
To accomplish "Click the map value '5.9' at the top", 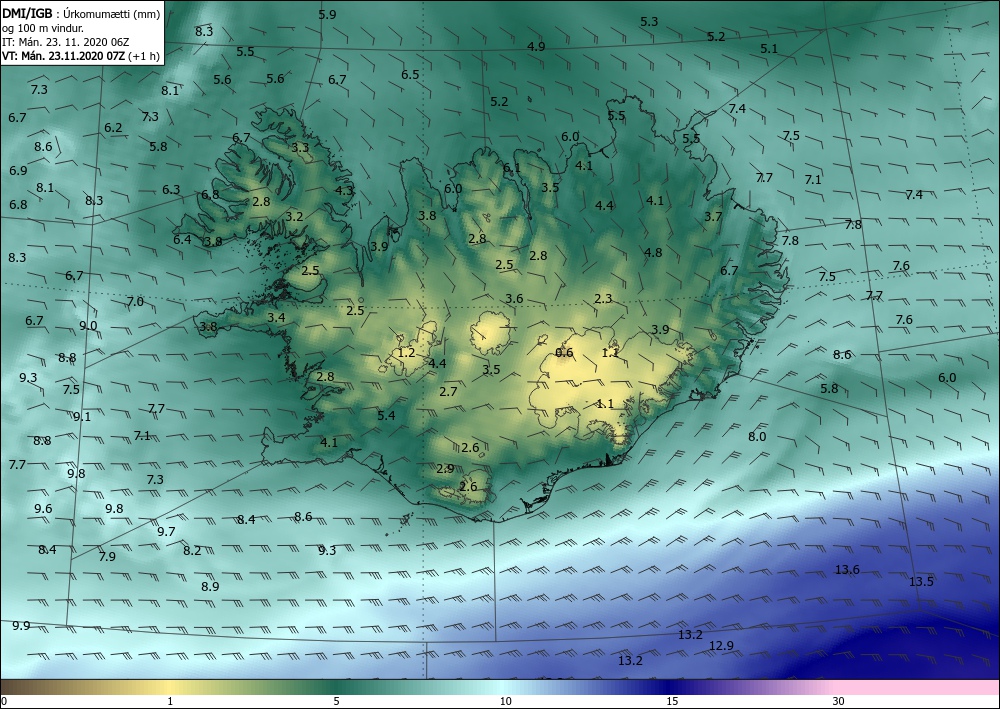I will (x=327, y=14).
